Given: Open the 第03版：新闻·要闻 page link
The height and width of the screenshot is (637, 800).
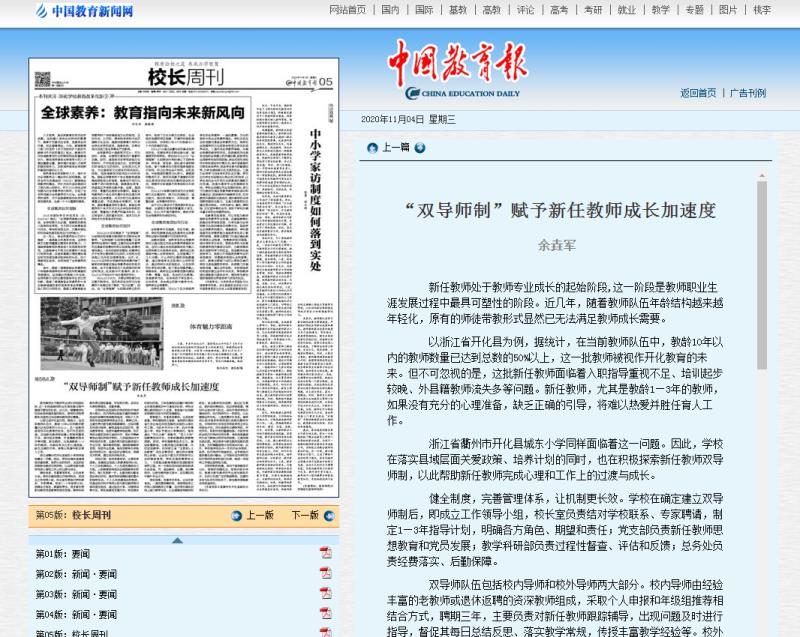Looking at the screenshot, I should coord(75,593).
